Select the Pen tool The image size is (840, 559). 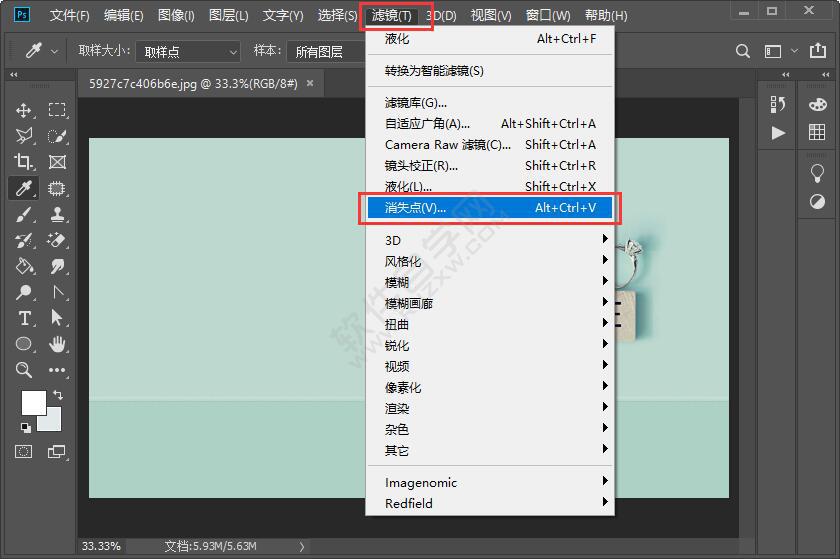coord(57,292)
